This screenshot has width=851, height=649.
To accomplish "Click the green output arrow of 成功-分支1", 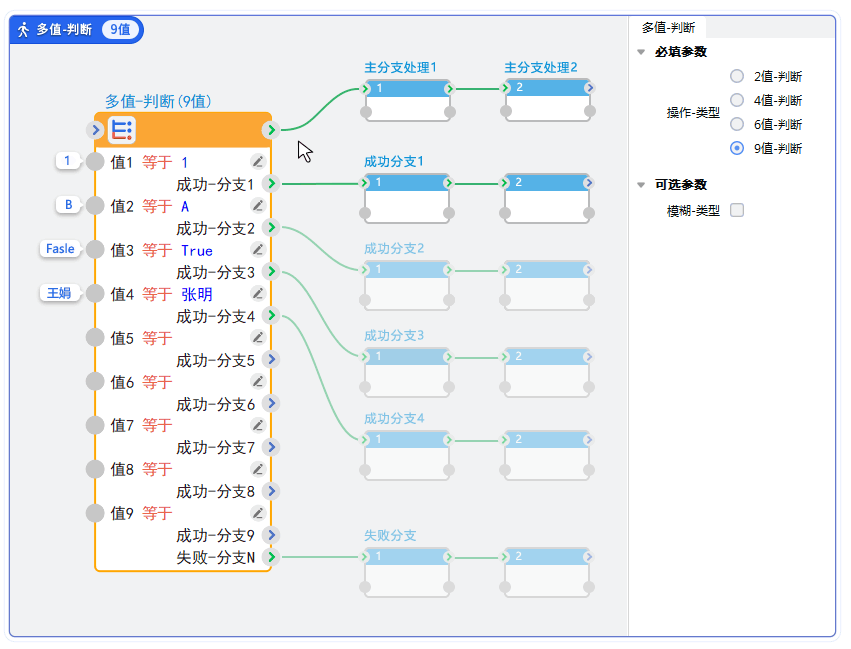I will click(270, 183).
